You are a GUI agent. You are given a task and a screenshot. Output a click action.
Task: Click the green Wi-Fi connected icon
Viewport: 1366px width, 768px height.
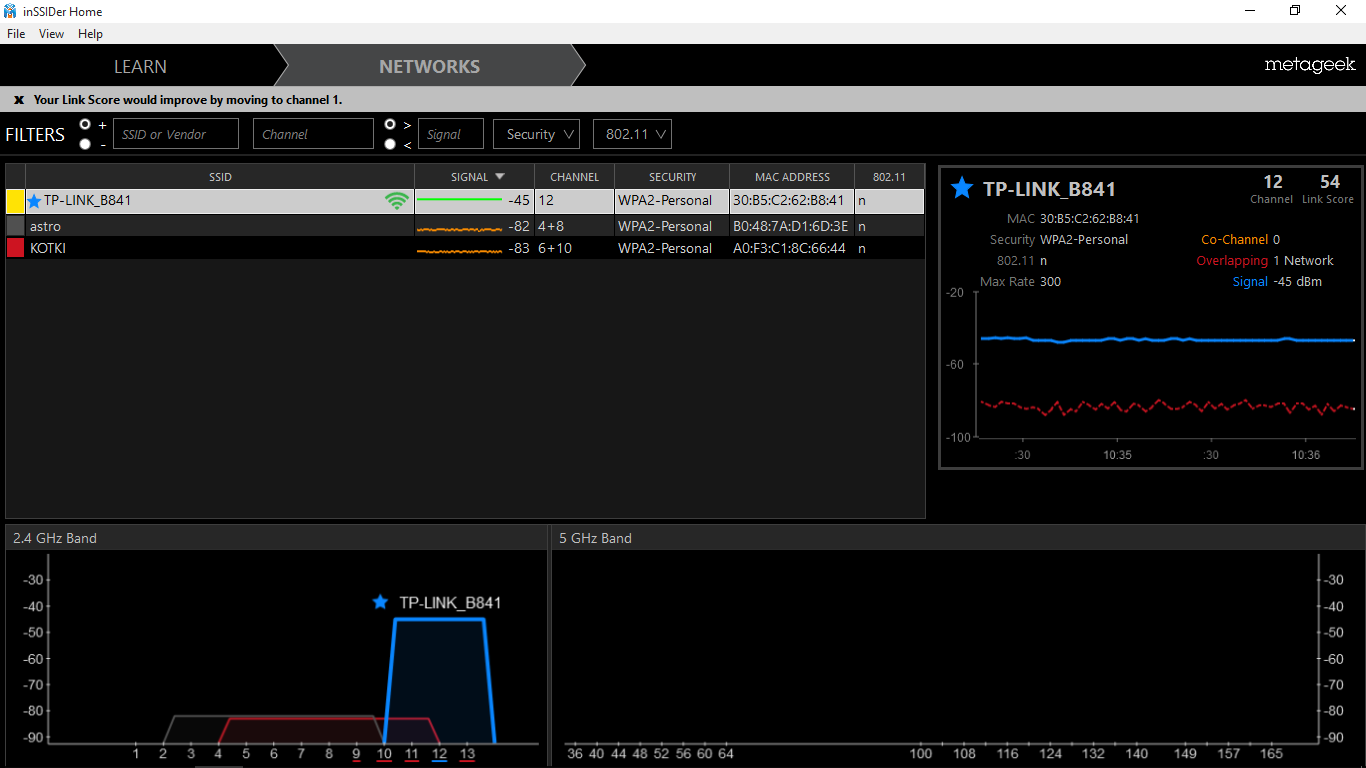click(x=398, y=201)
